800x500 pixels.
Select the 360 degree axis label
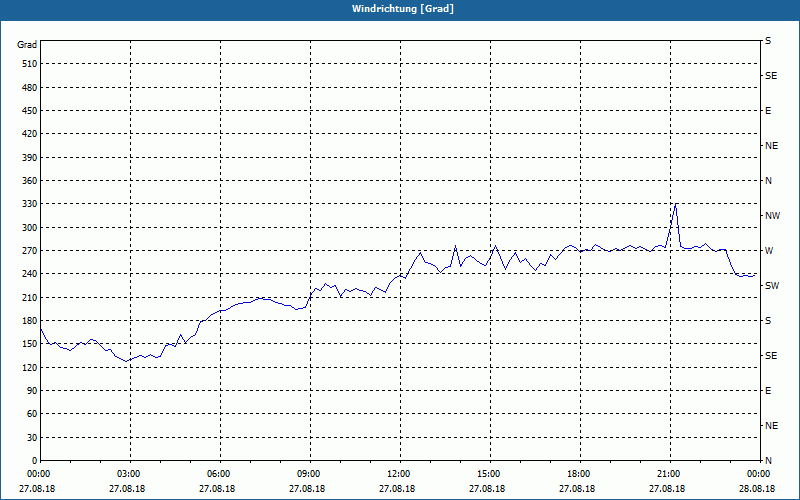(30, 181)
